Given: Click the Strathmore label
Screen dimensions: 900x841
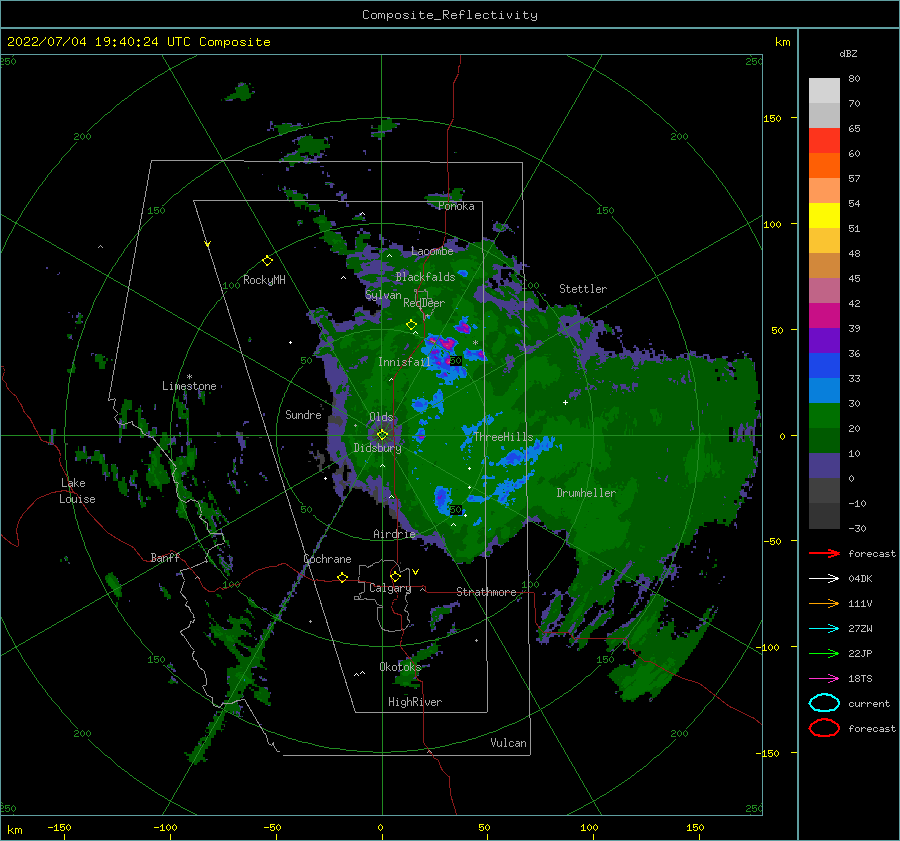Looking at the screenshot, I should 486,592.
